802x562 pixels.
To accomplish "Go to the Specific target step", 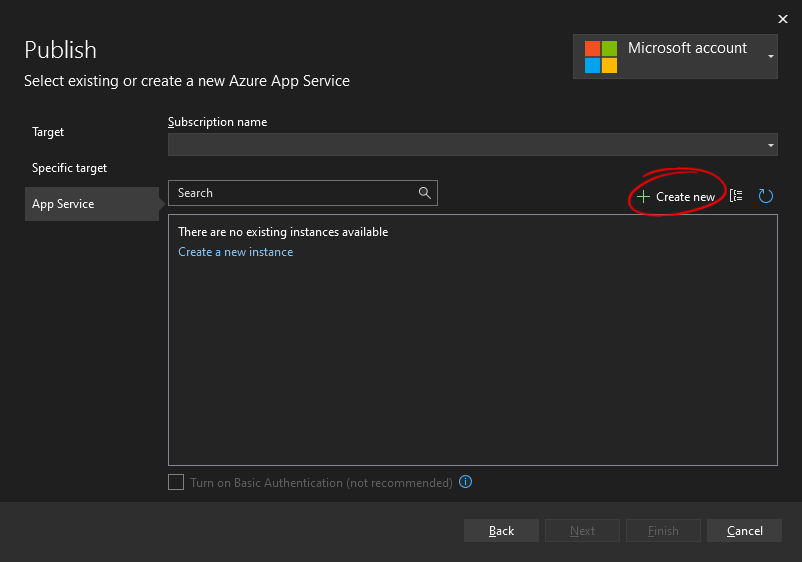I will point(70,168).
